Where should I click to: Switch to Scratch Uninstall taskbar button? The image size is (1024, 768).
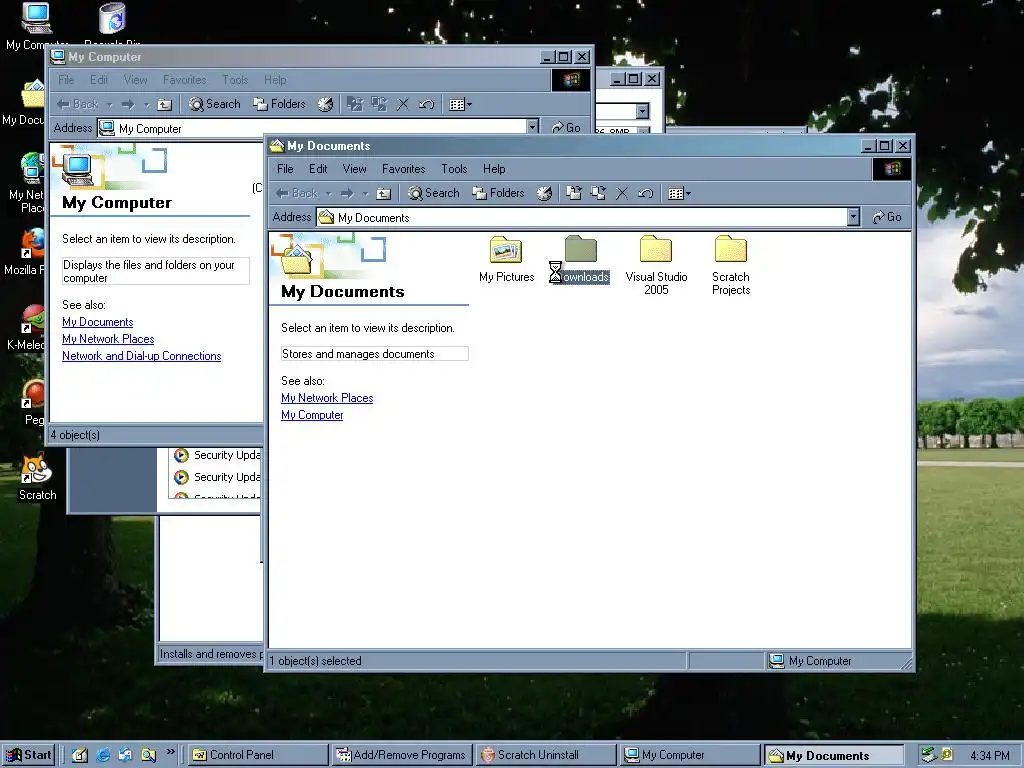(545, 755)
